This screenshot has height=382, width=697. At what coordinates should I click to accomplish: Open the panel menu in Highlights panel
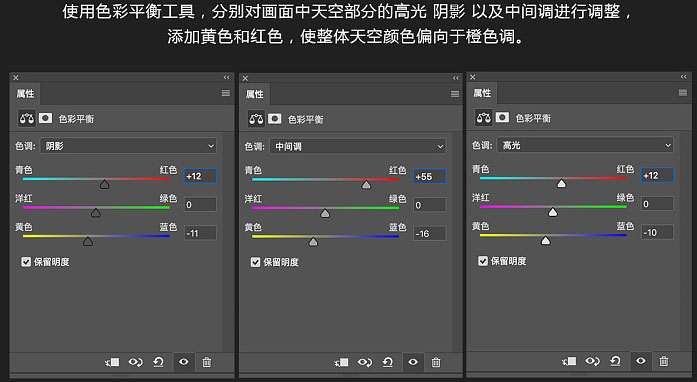pyautogui.click(x=683, y=92)
